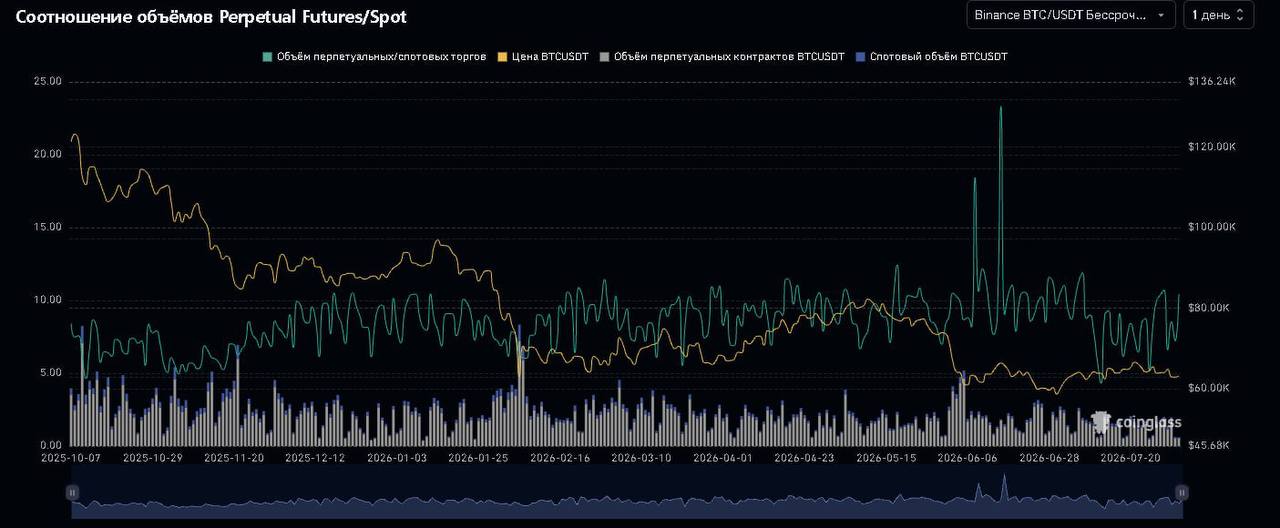Click the '2026-04-23' date label
Screen dimensions: 1280x528
[x=804, y=457]
